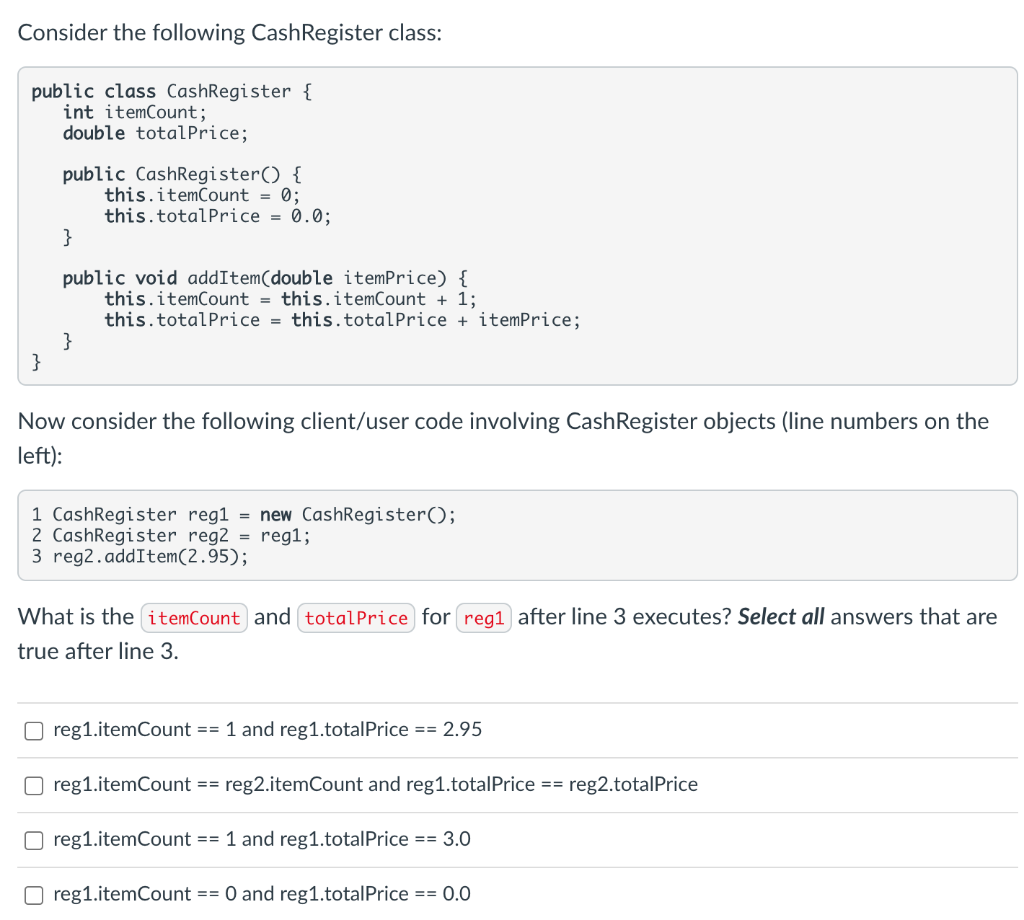Check the option stating totalPrice == 3.0

click(x=33, y=840)
